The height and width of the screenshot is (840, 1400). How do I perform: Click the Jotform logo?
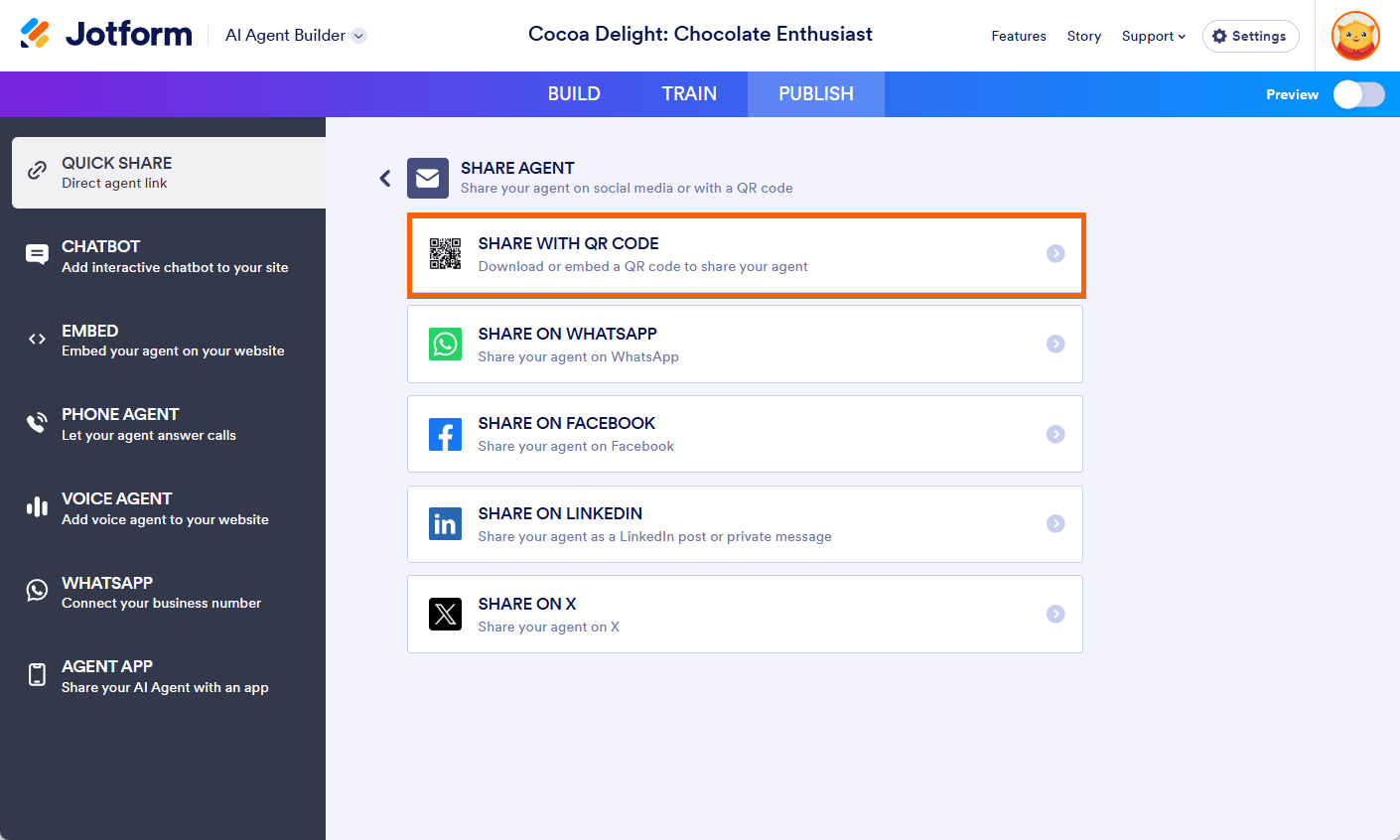click(106, 35)
